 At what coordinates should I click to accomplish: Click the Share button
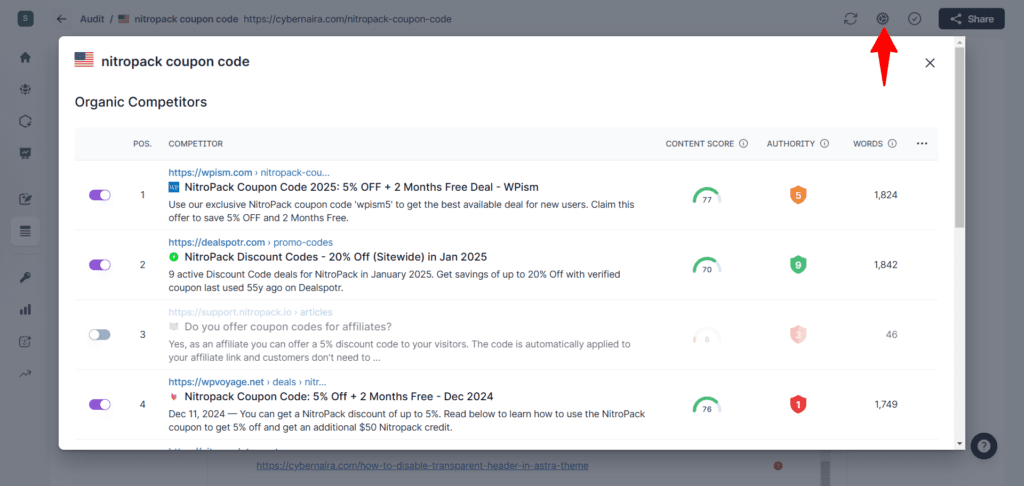pos(971,19)
